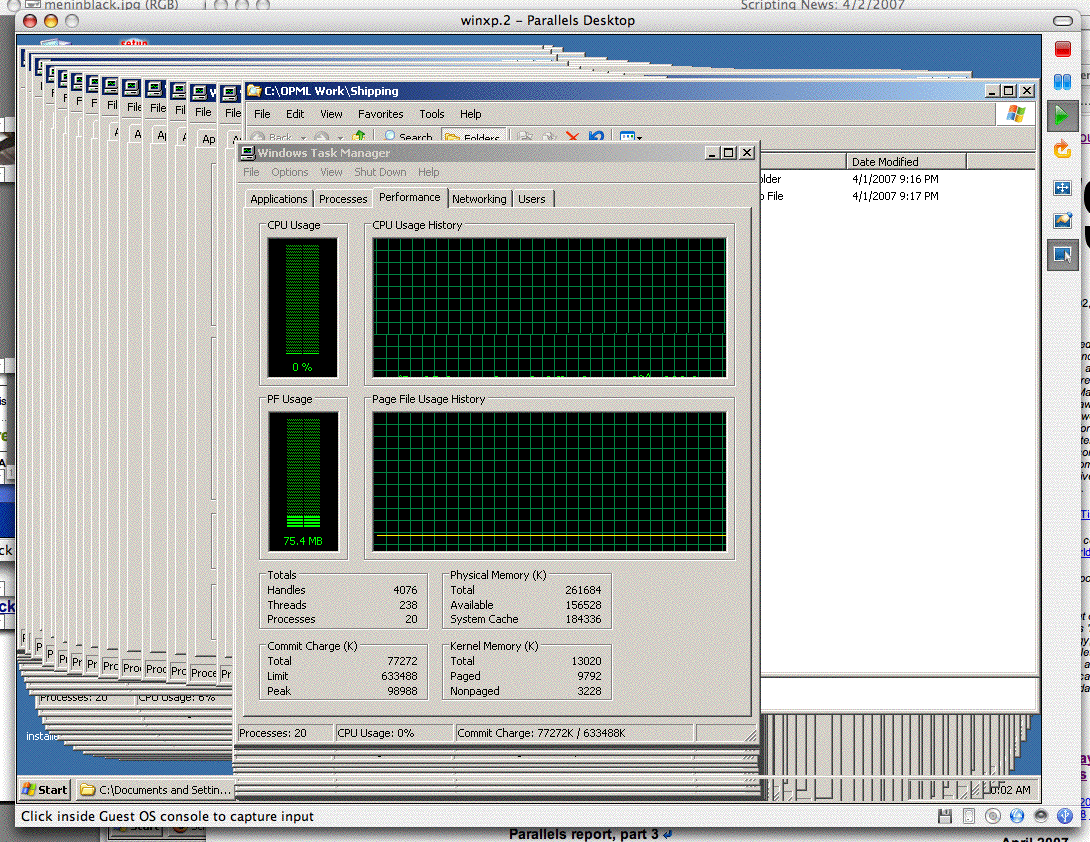Click the network globe icon in Parallels status bar
This screenshot has height=842, width=1090.
(1017, 817)
